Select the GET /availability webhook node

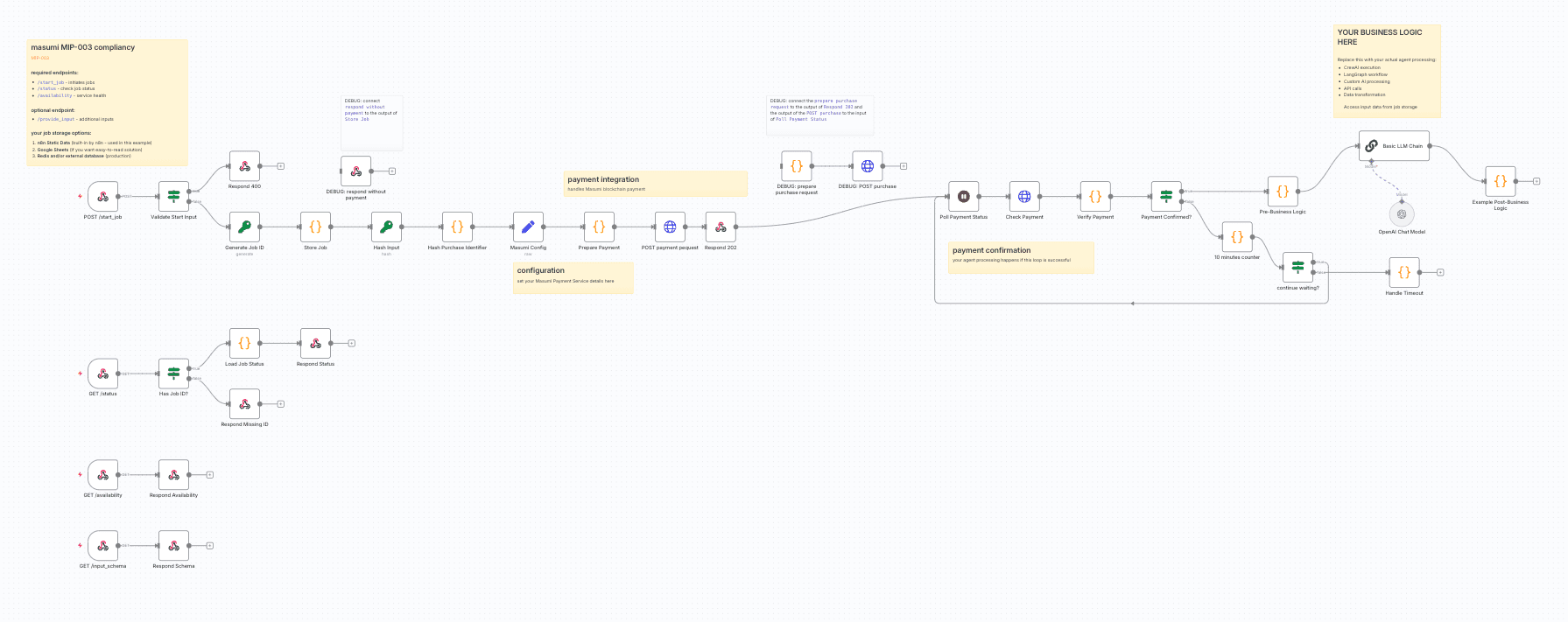pos(102,475)
